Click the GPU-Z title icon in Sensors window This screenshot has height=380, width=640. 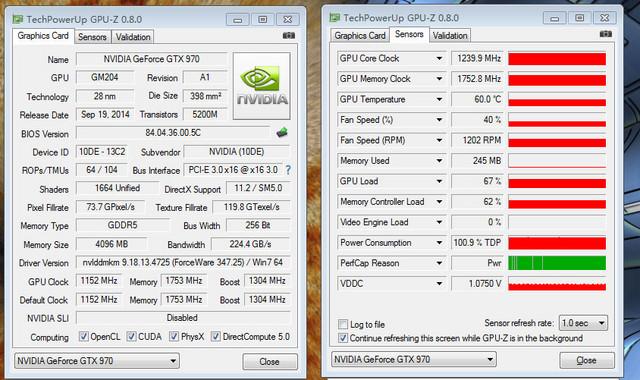(x=335, y=18)
